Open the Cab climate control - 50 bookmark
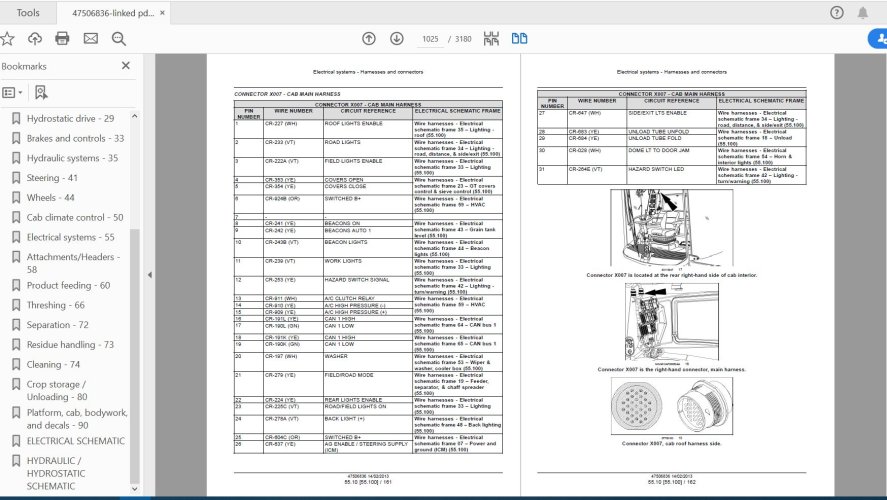This screenshot has width=887, height=500. tap(75, 217)
